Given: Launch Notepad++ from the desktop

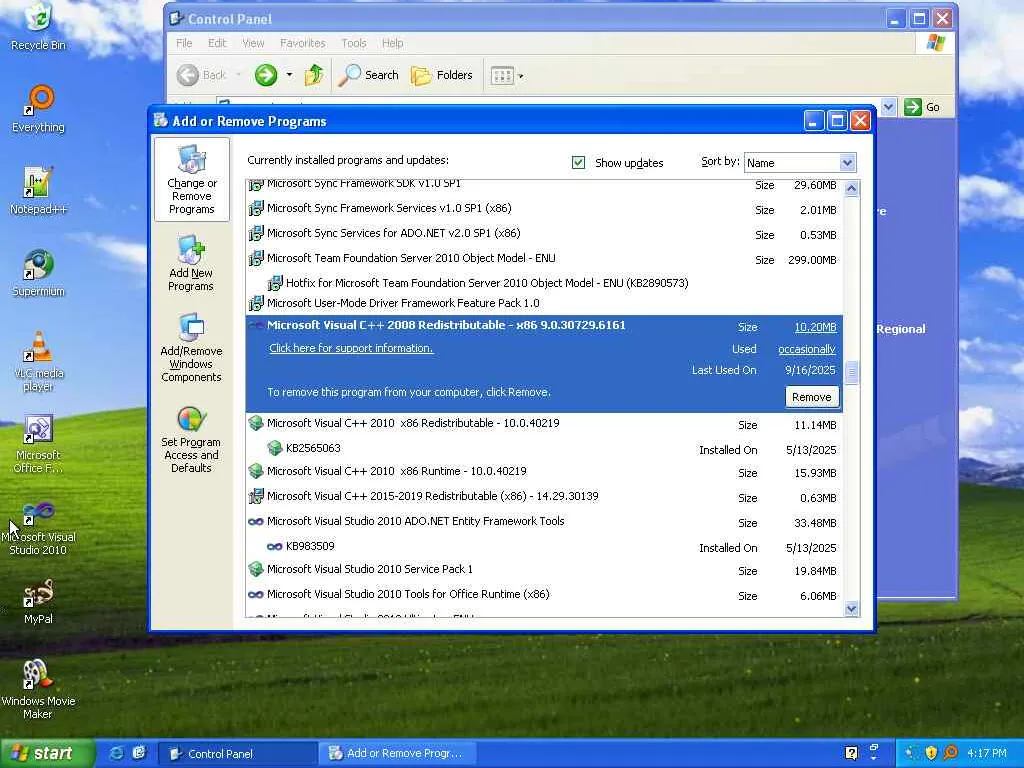Looking at the screenshot, I should (39, 191).
